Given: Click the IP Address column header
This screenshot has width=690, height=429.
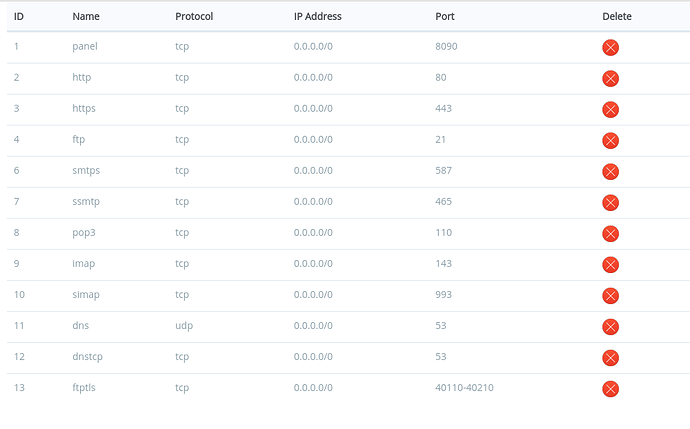Looking at the screenshot, I should tap(318, 16).
